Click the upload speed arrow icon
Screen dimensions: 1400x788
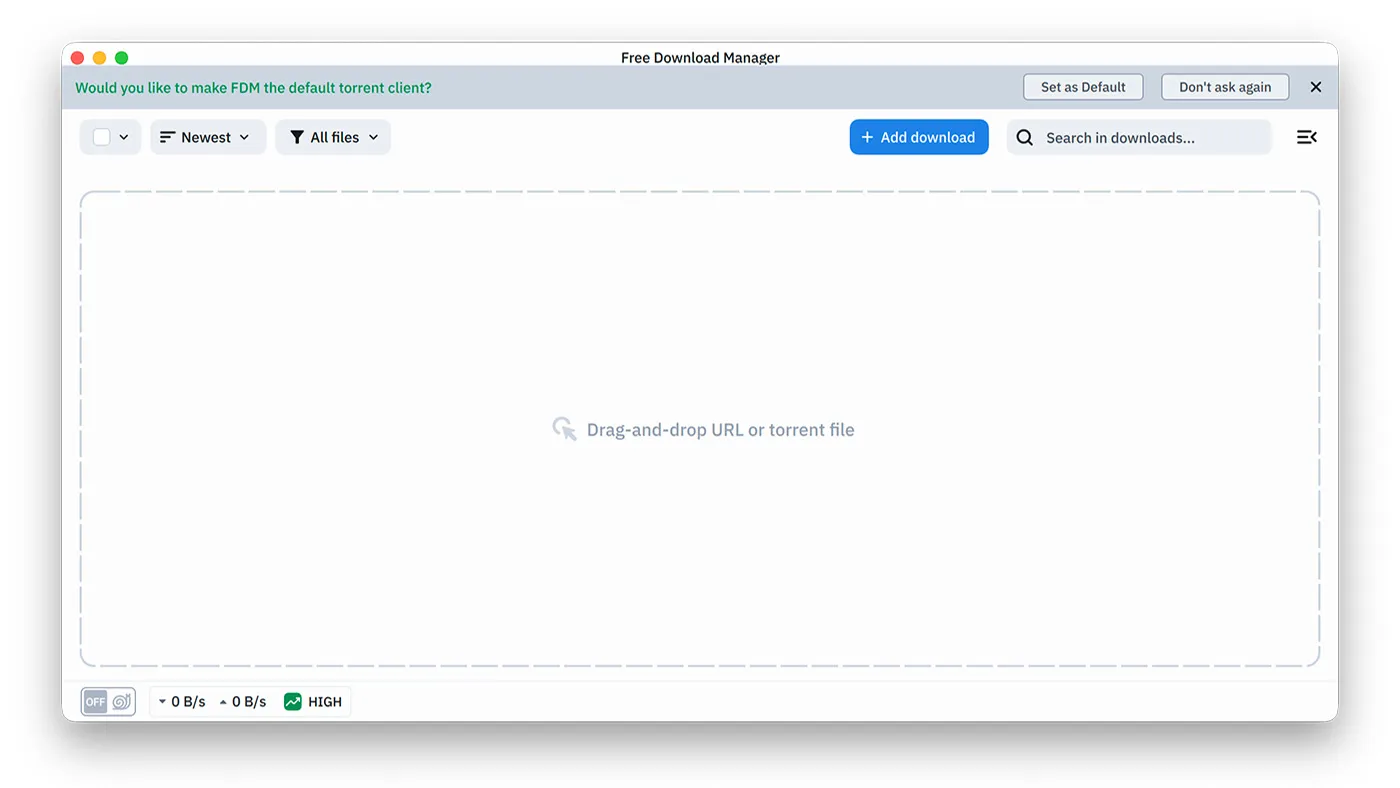pyautogui.click(x=223, y=701)
